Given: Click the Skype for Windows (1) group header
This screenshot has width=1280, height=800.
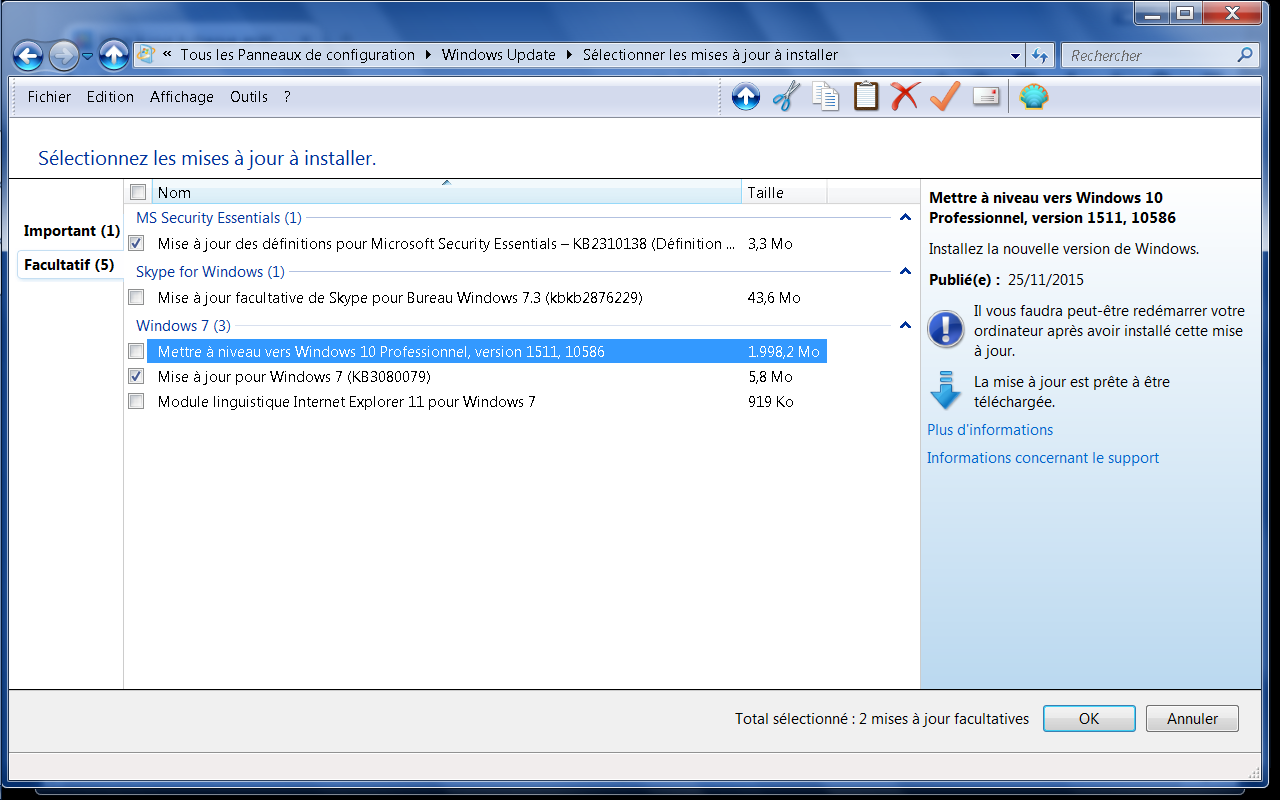Looking at the screenshot, I should (x=211, y=271).
